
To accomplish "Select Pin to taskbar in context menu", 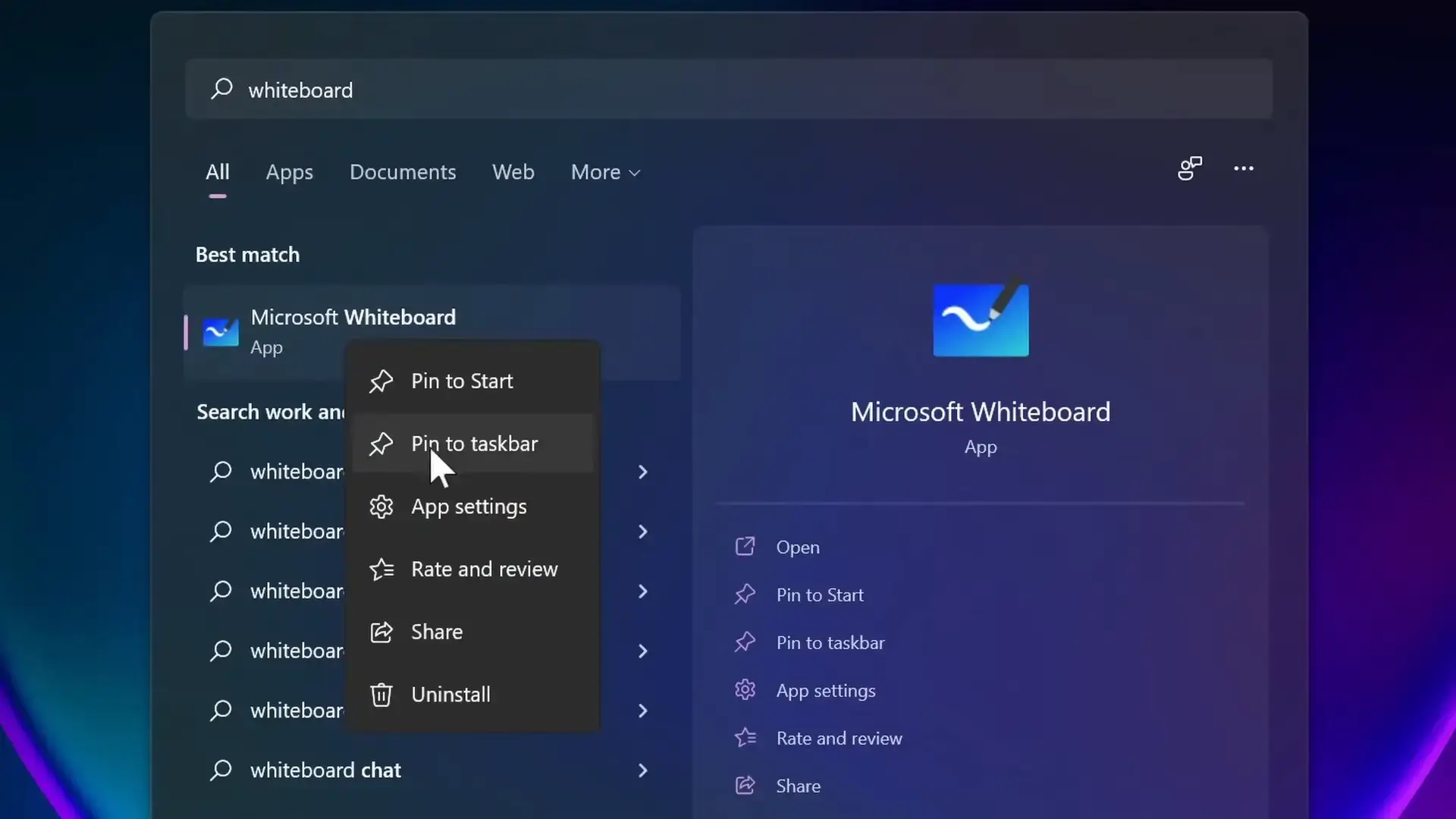I will 474,444.
